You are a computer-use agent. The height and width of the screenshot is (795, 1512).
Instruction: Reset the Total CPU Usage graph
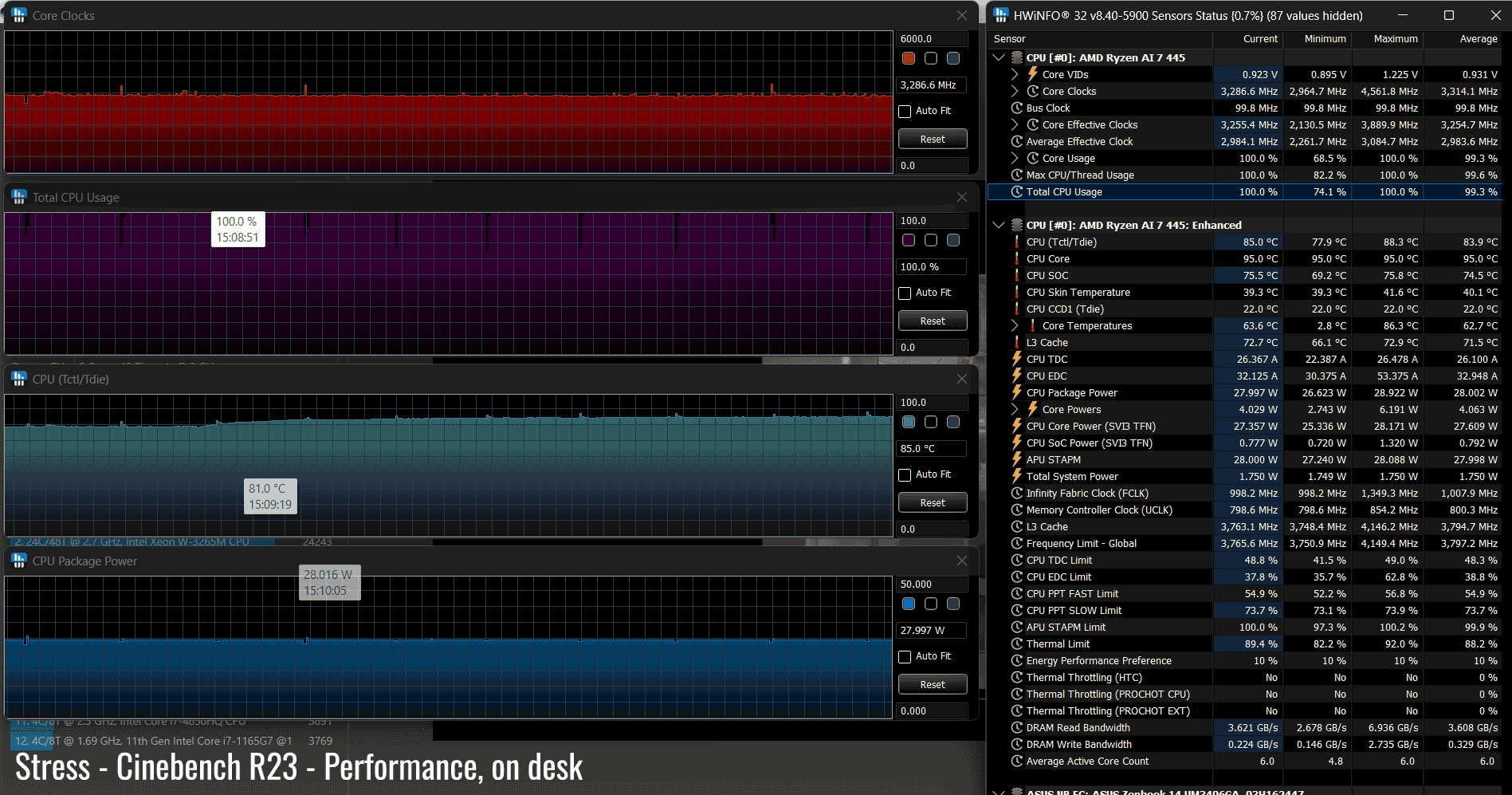click(x=933, y=321)
